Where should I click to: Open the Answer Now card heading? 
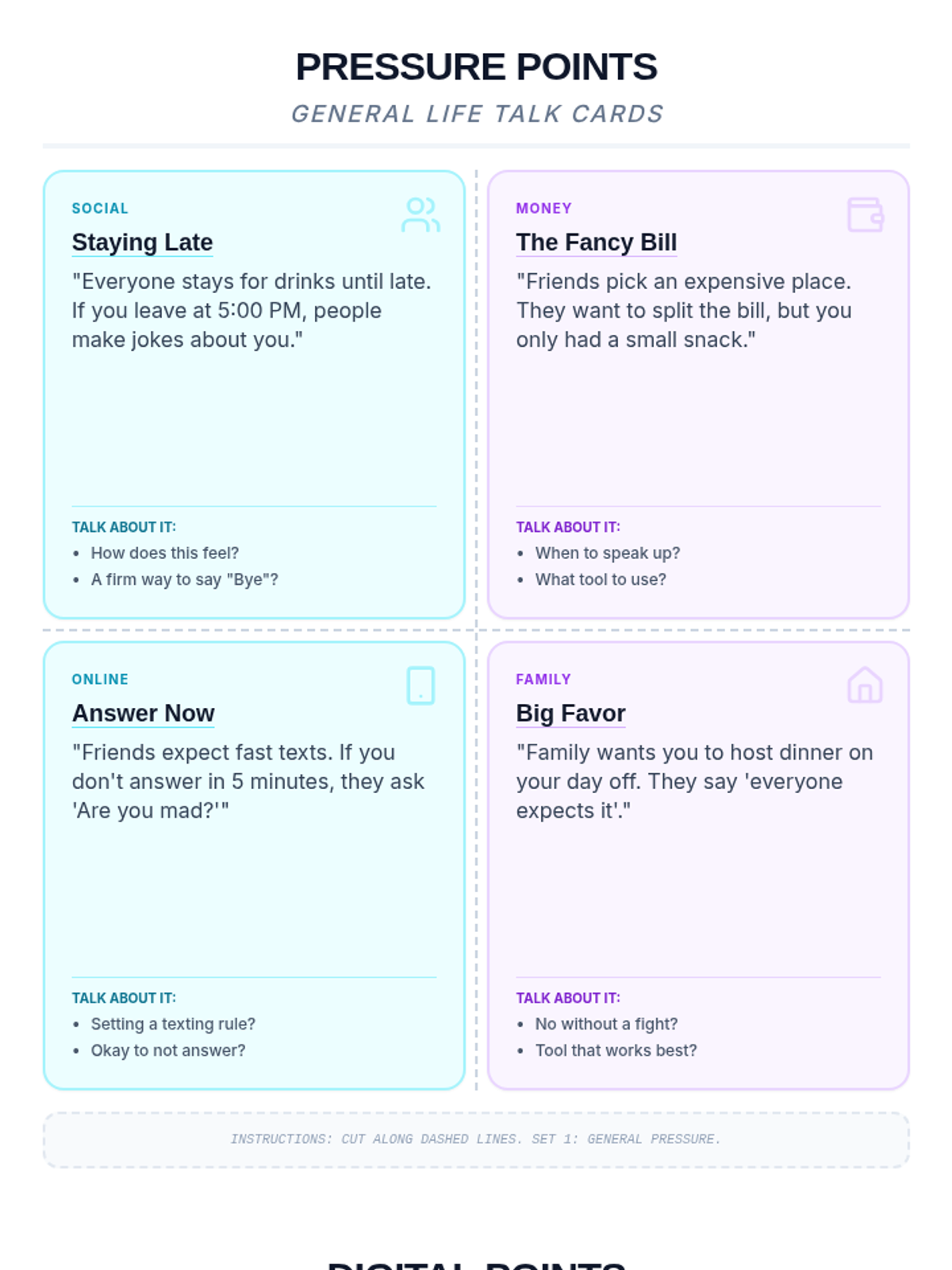click(144, 713)
